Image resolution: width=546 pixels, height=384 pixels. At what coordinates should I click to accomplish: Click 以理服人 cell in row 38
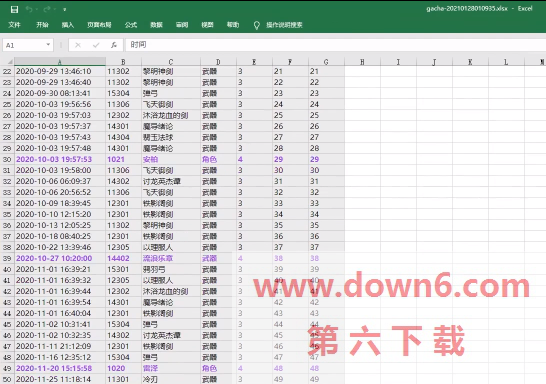click(x=171, y=247)
